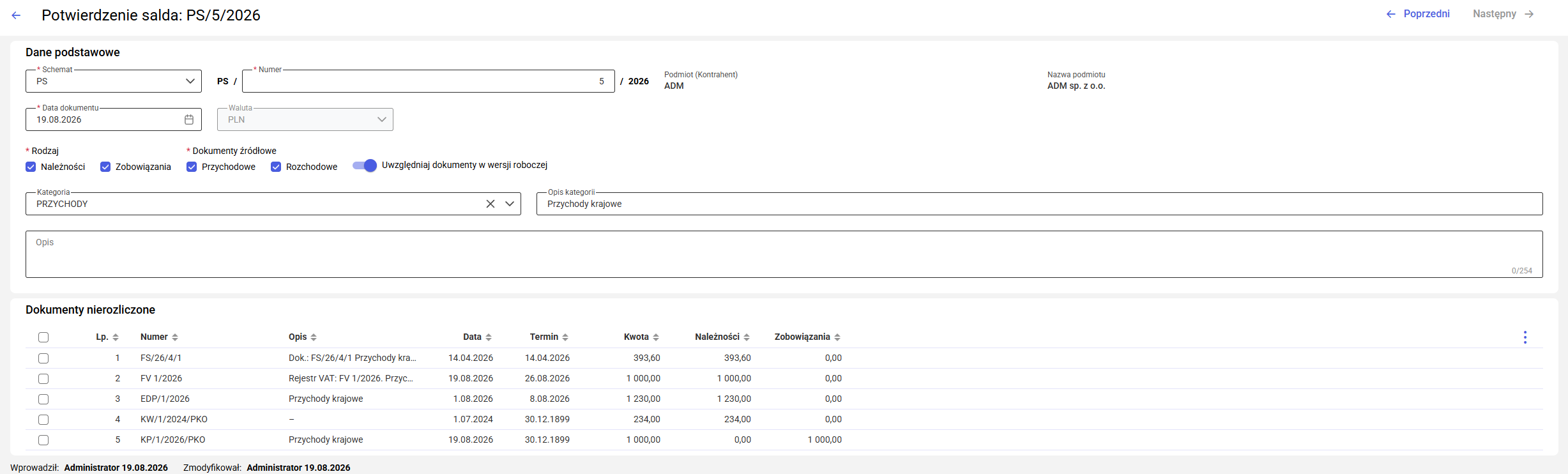
Task: Sort table by Termin column arrows
Action: [x=565, y=337]
